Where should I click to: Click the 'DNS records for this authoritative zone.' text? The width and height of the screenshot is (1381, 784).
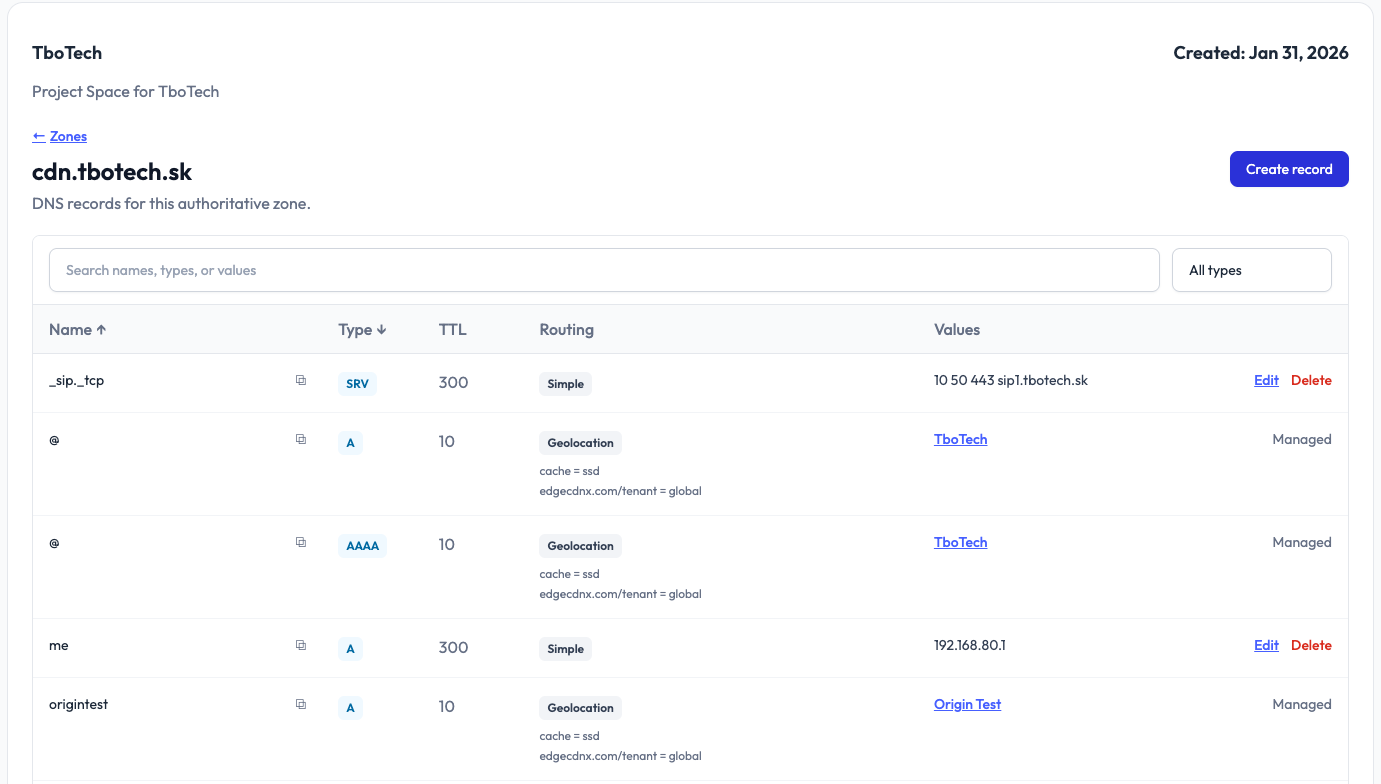[171, 204]
